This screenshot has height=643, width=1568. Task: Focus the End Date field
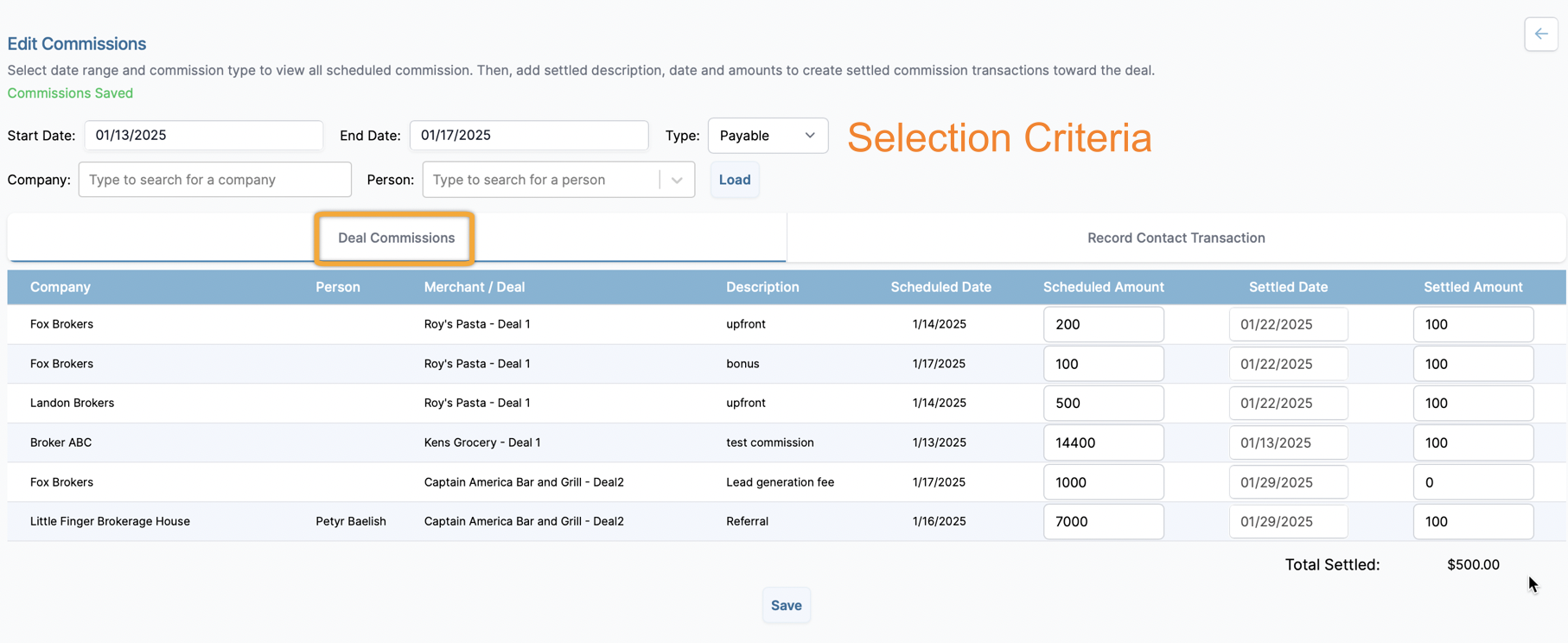coord(529,136)
